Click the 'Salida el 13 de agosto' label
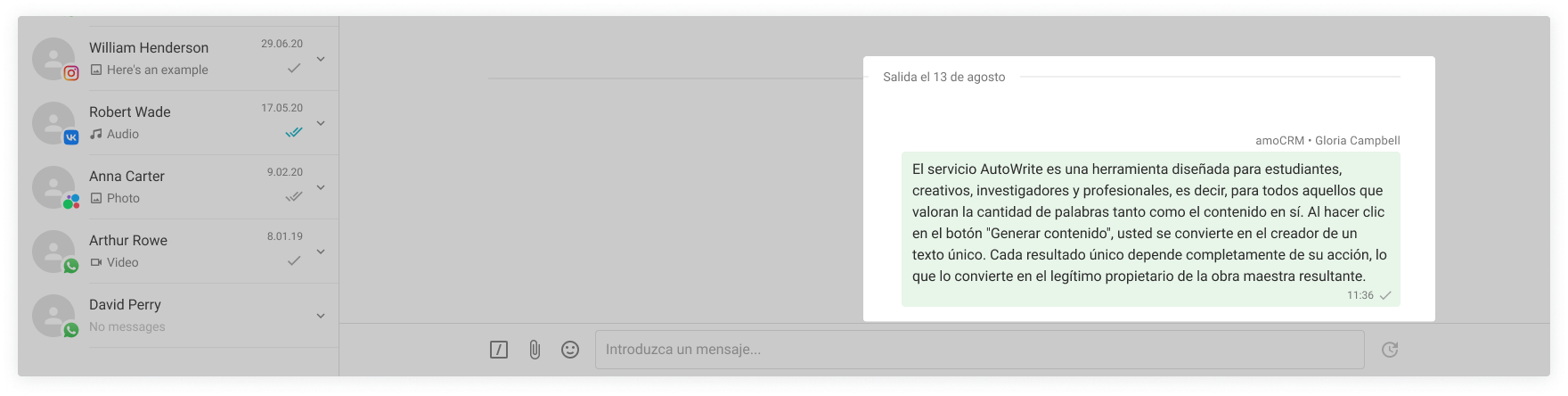Screen dimensions: 1568x396 click(x=943, y=78)
